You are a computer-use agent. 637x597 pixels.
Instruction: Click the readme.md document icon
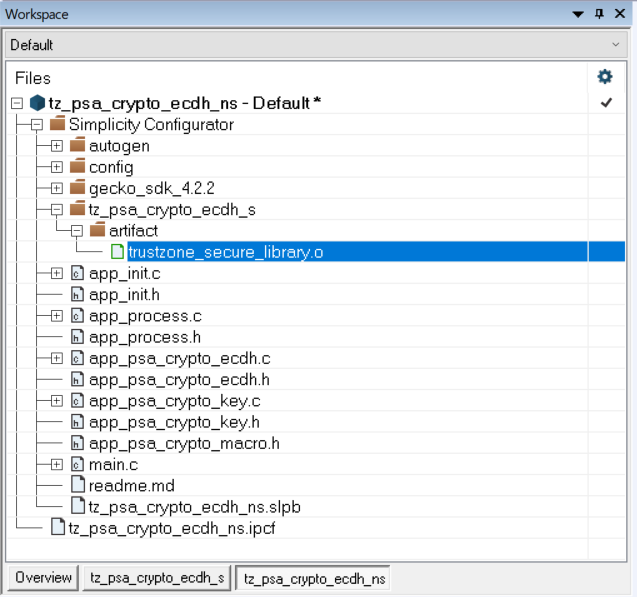tap(77, 485)
